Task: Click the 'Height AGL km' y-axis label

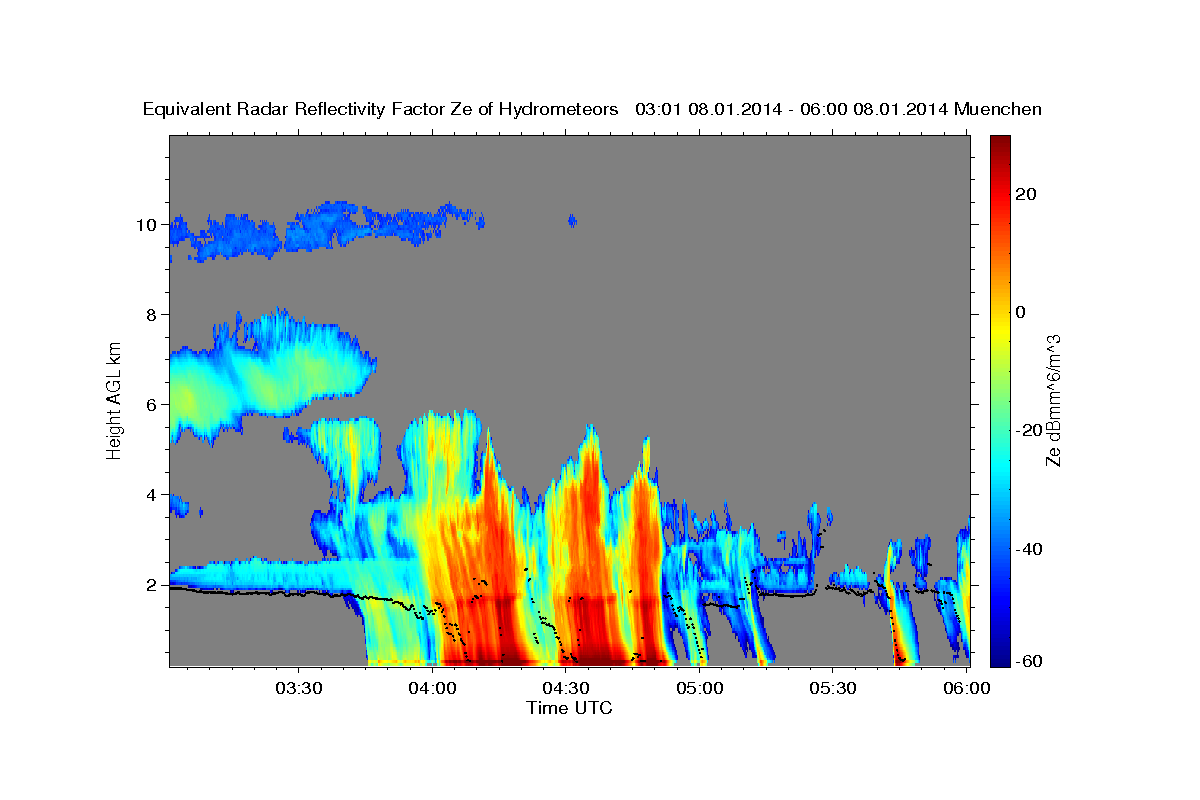Action: point(114,400)
